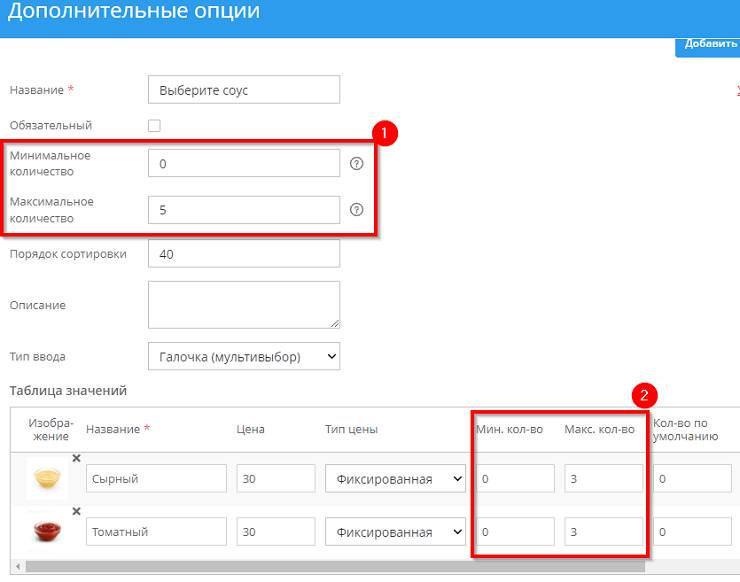The height and width of the screenshot is (582, 740).
Task: Click the Название field with Выберите соус
Action: (243, 90)
